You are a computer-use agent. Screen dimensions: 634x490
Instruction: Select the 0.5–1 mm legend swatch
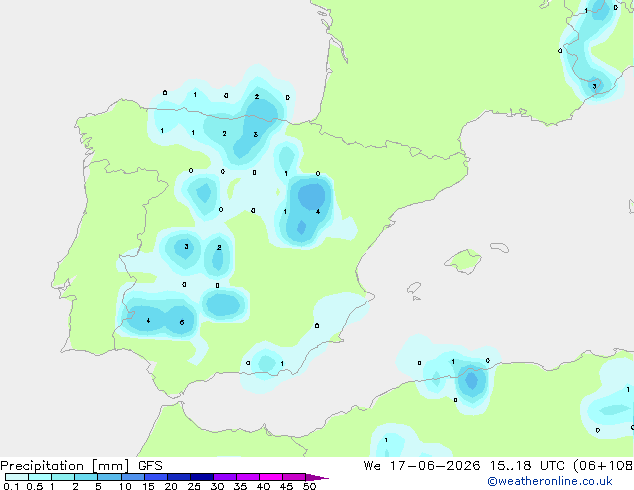click(x=40, y=477)
